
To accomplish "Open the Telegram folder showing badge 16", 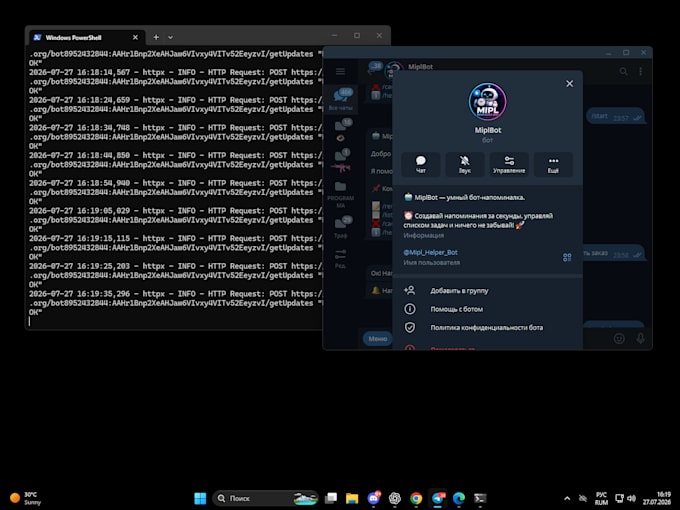I will (341, 130).
